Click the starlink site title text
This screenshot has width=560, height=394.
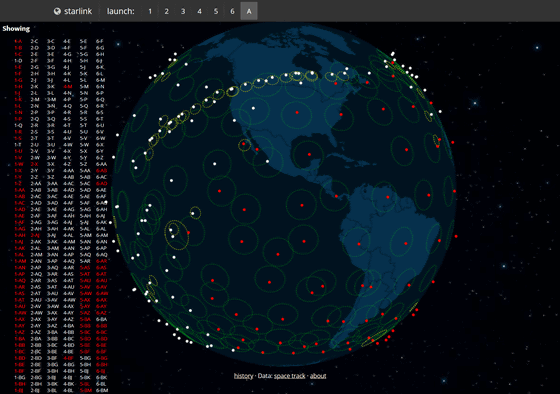point(78,11)
